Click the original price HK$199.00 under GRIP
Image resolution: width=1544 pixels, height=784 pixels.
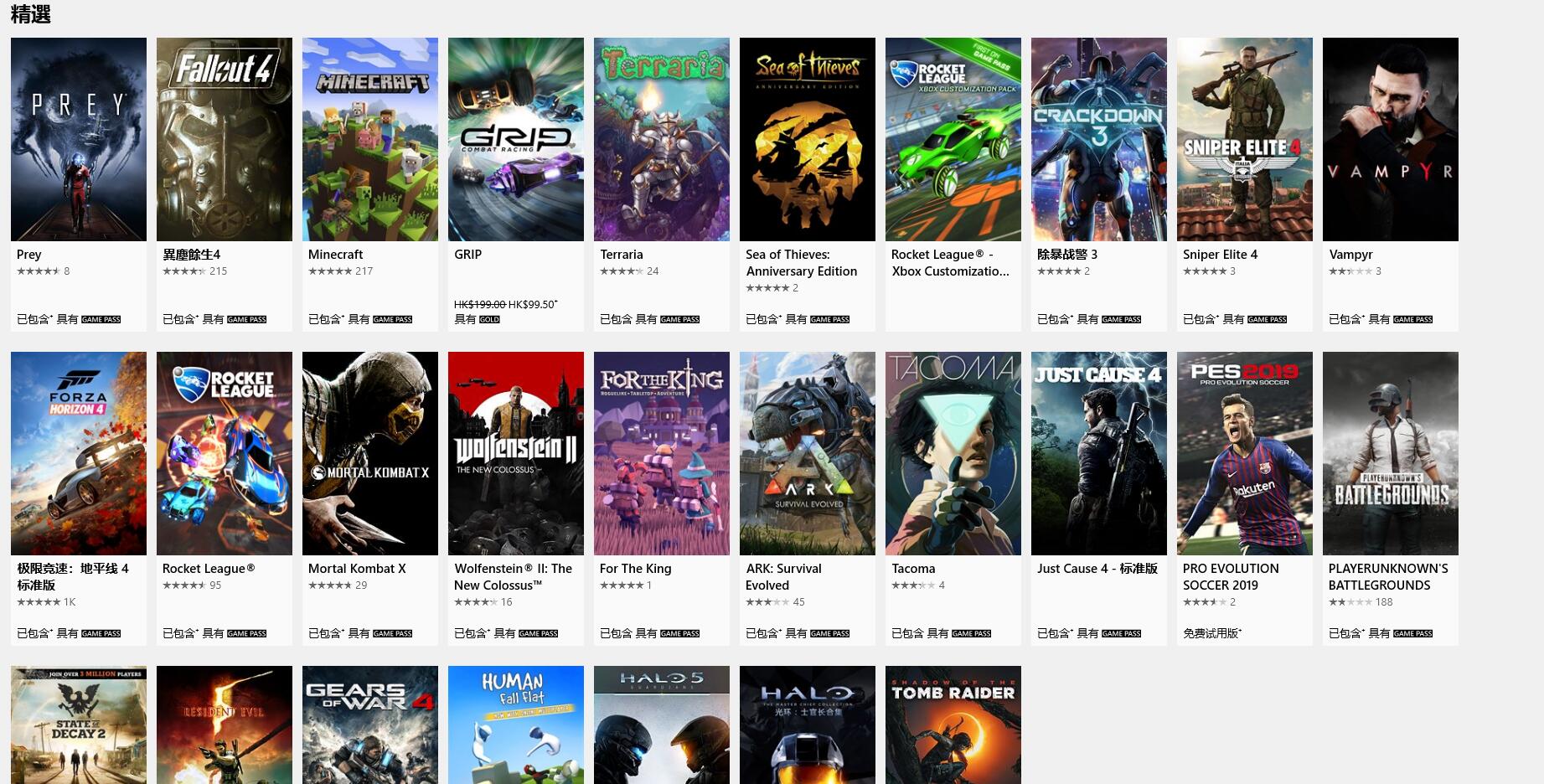(480, 305)
